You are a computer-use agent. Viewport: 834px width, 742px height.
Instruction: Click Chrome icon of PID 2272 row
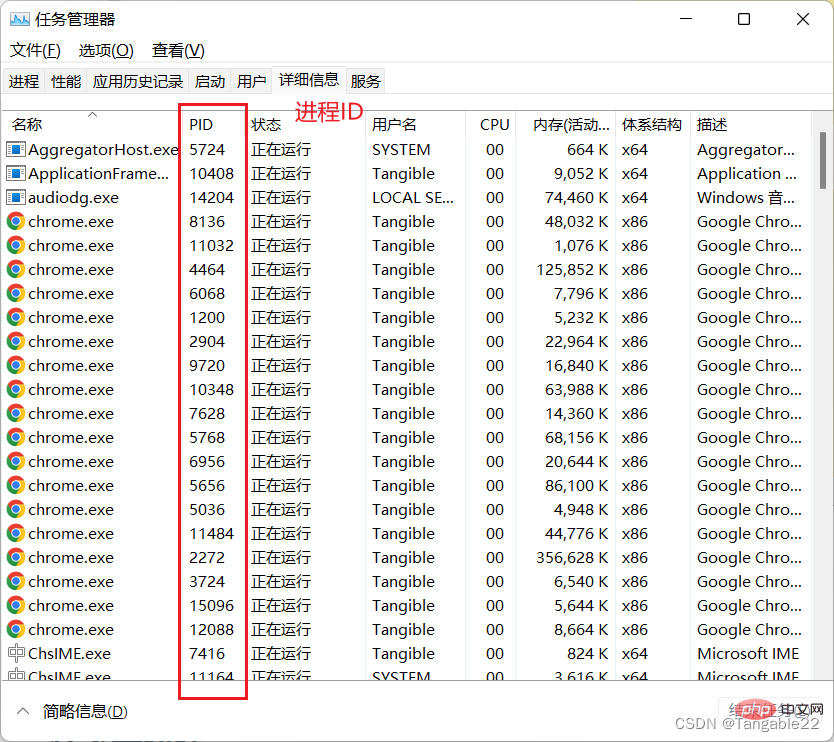pos(16,557)
